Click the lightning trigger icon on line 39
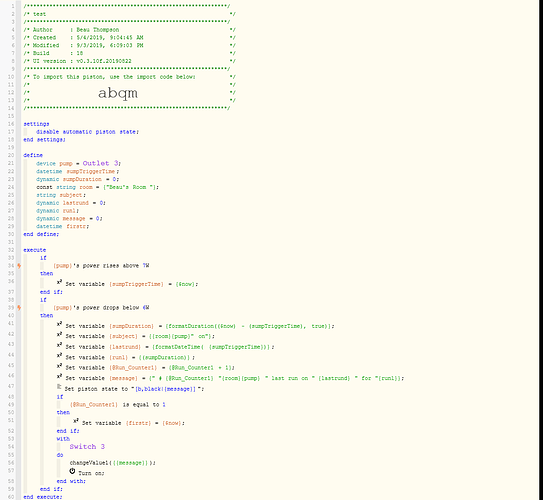This screenshot has height=500, width=543. click(19, 307)
